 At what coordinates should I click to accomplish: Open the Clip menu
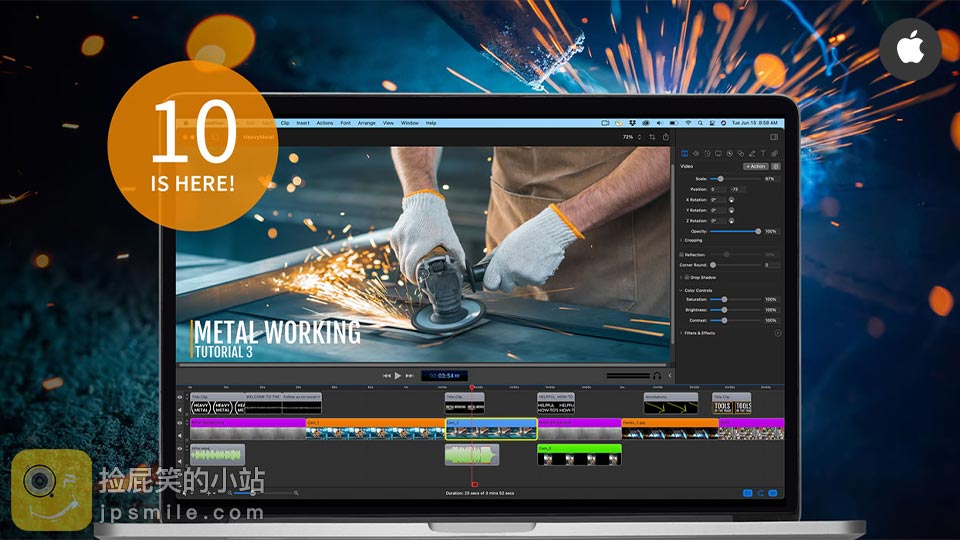(x=285, y=123)
